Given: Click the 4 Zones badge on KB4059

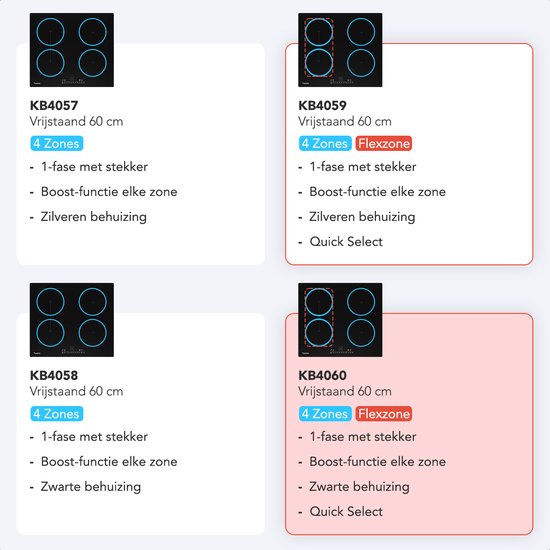Looking at the screenshot, I should [325, 143].
